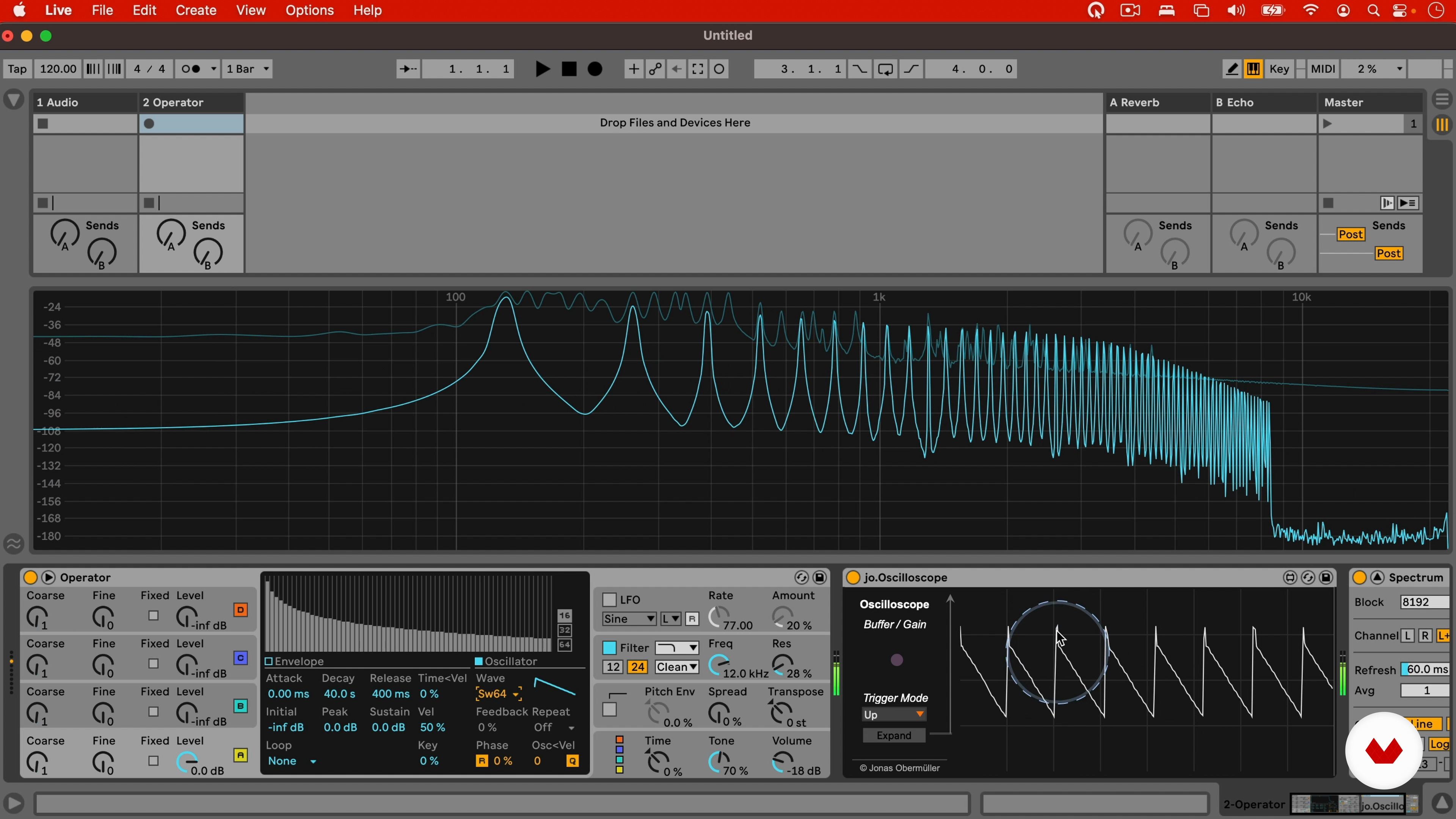The height and width of the screenshot is (819, 1456).
Task: Click Phase Nudge Down button
Action: tap(92, 69)
